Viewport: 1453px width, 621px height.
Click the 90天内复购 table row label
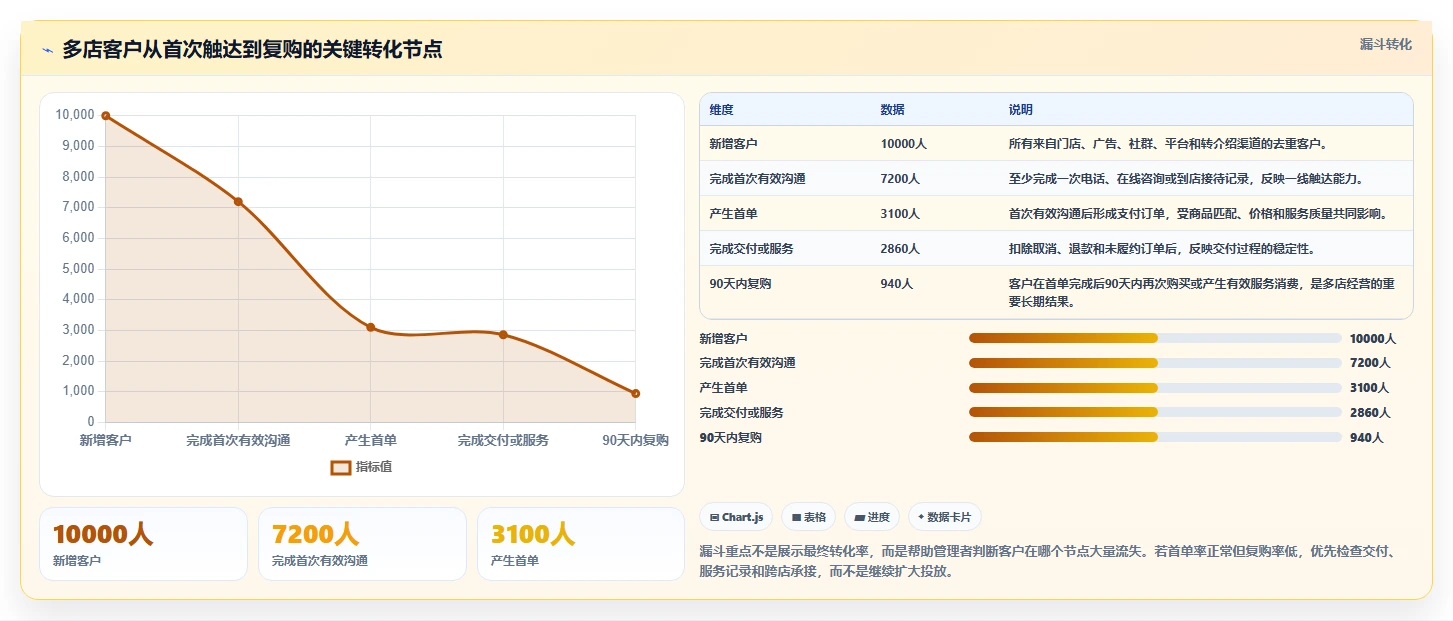[x=740, y=284]
